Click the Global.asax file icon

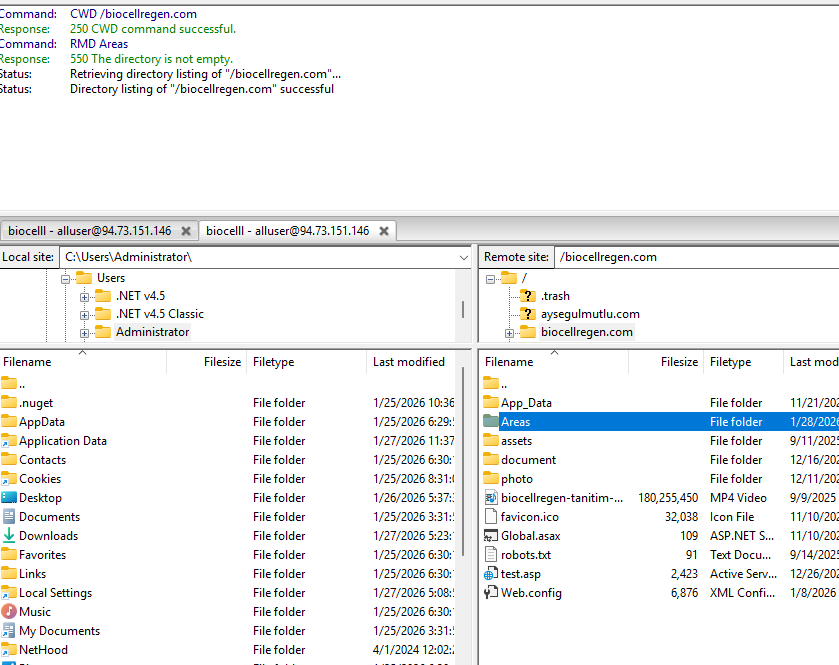(491, 536)
